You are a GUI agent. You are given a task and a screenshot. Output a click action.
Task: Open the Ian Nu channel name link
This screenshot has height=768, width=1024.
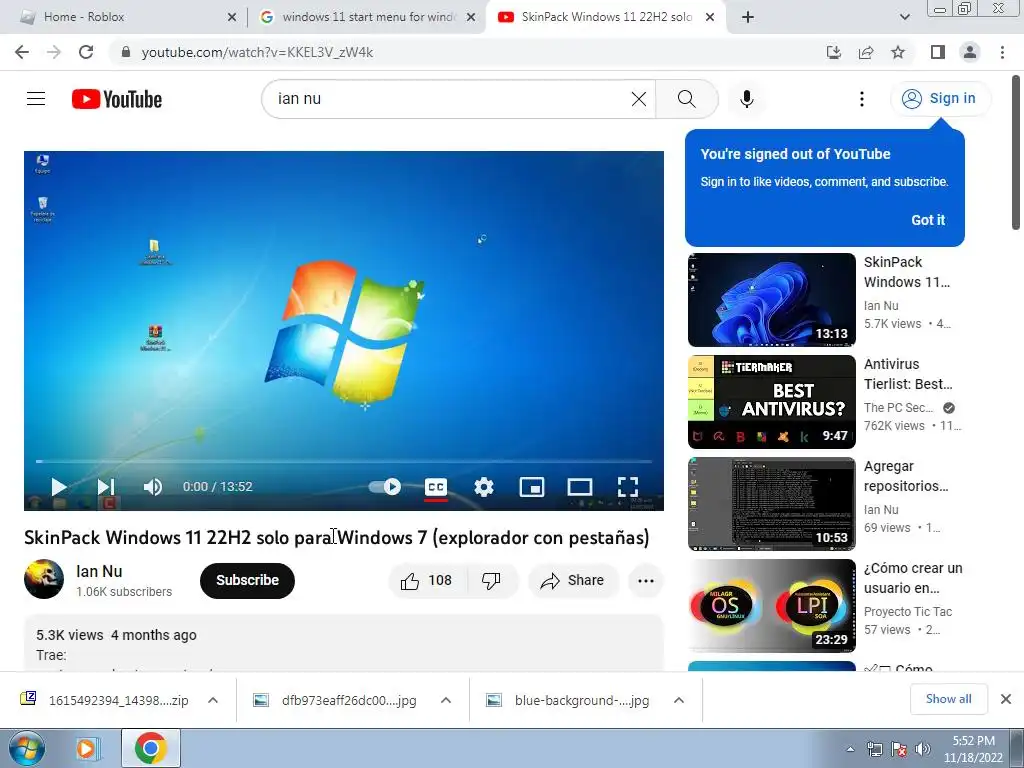tap(99, 571)
